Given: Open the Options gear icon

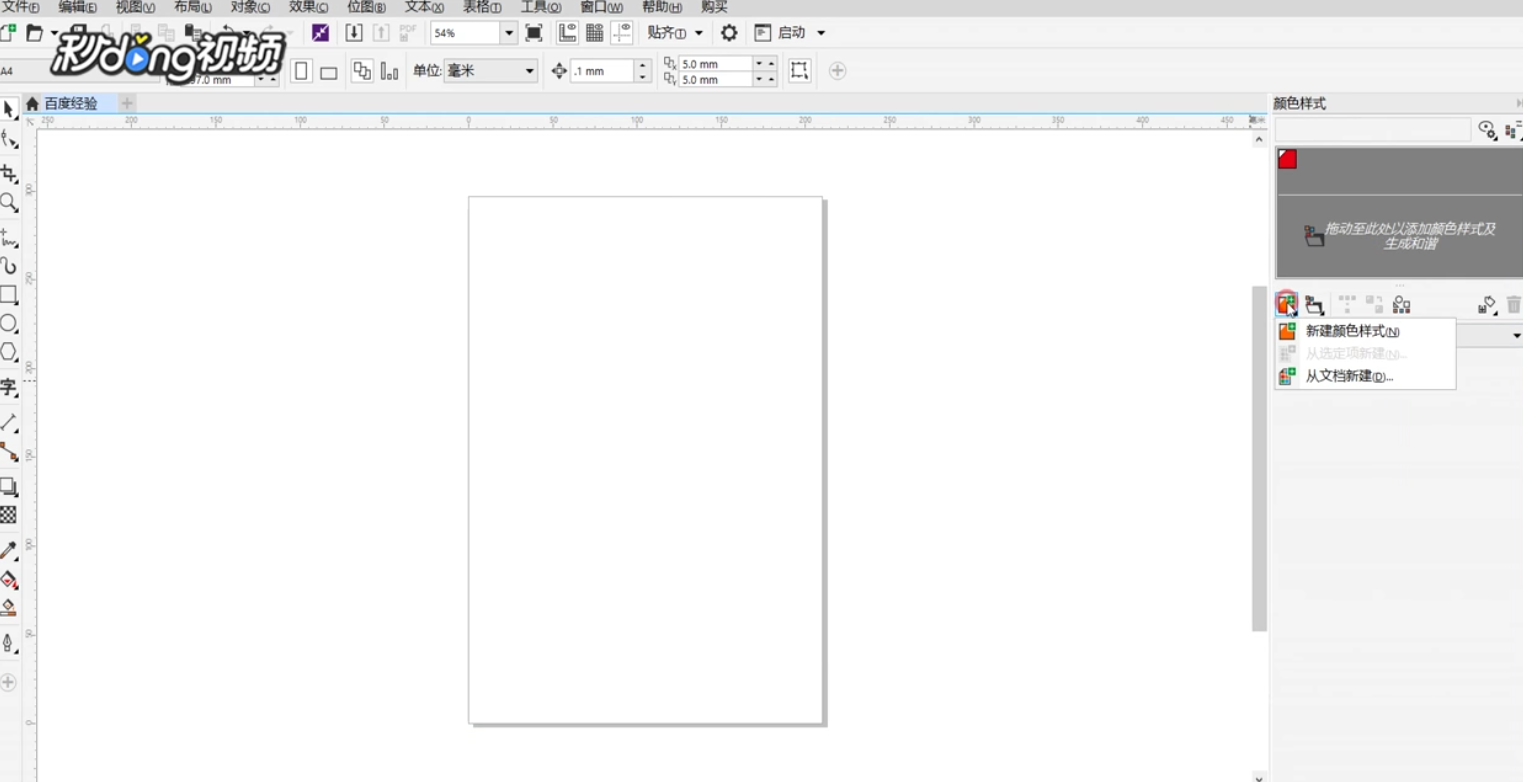Looking at the screenshot, I should pyautogui.click(x=729, y=33).
